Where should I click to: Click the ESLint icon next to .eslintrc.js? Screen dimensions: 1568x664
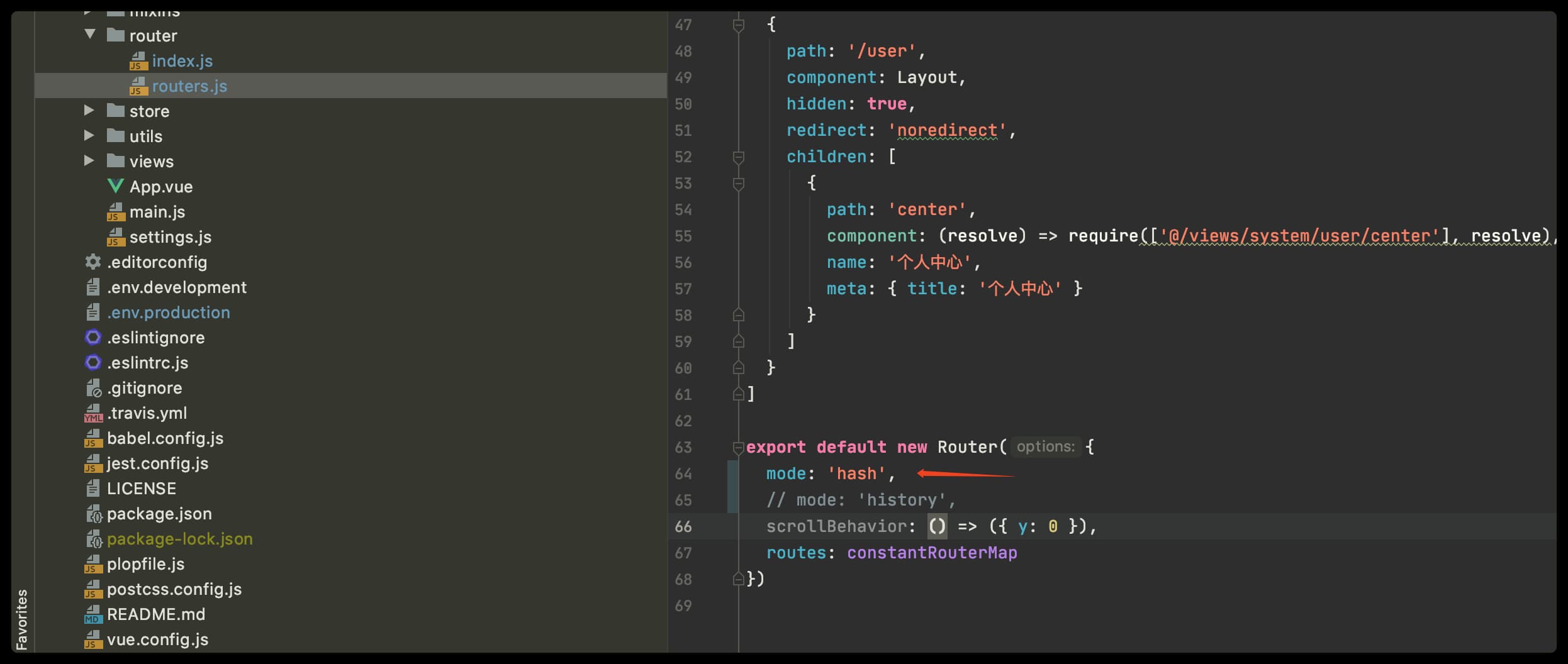(93, 363)
